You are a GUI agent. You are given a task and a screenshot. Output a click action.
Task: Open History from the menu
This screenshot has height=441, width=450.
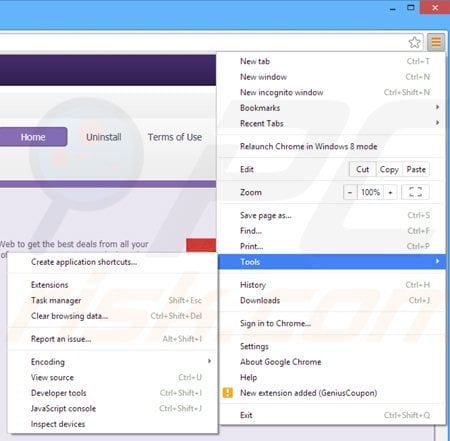pos(332,285)
